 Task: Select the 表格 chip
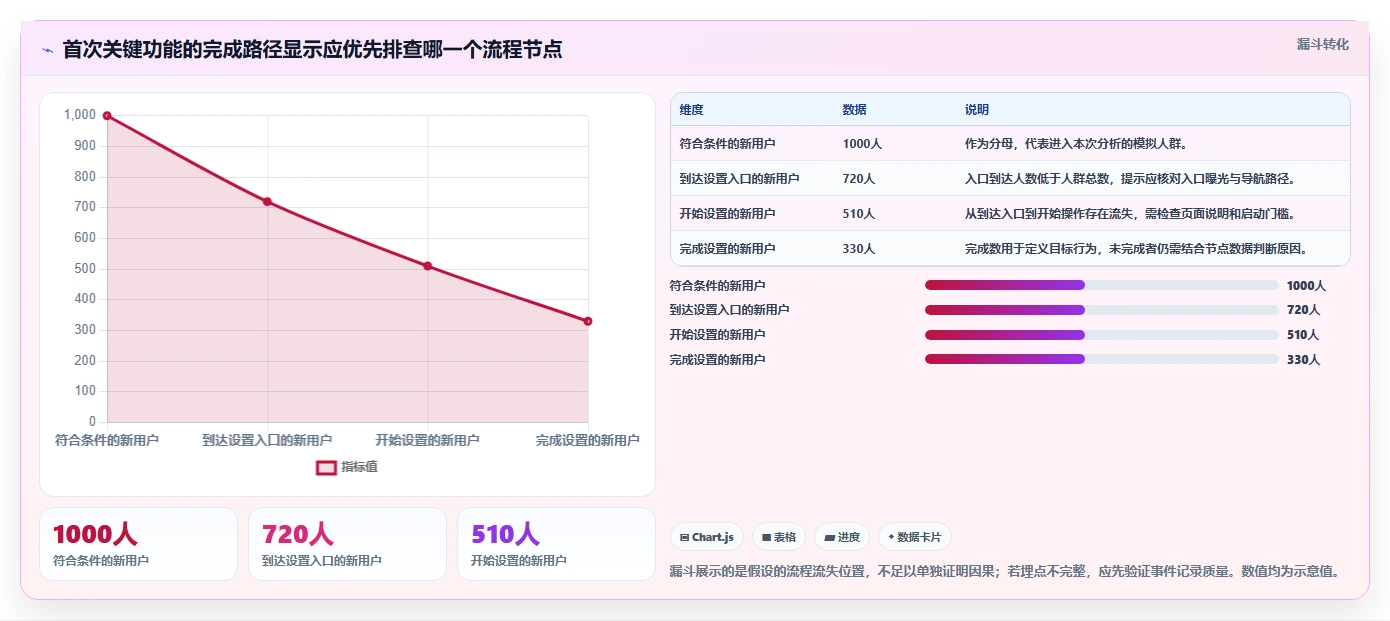click(x=779, y=537)
